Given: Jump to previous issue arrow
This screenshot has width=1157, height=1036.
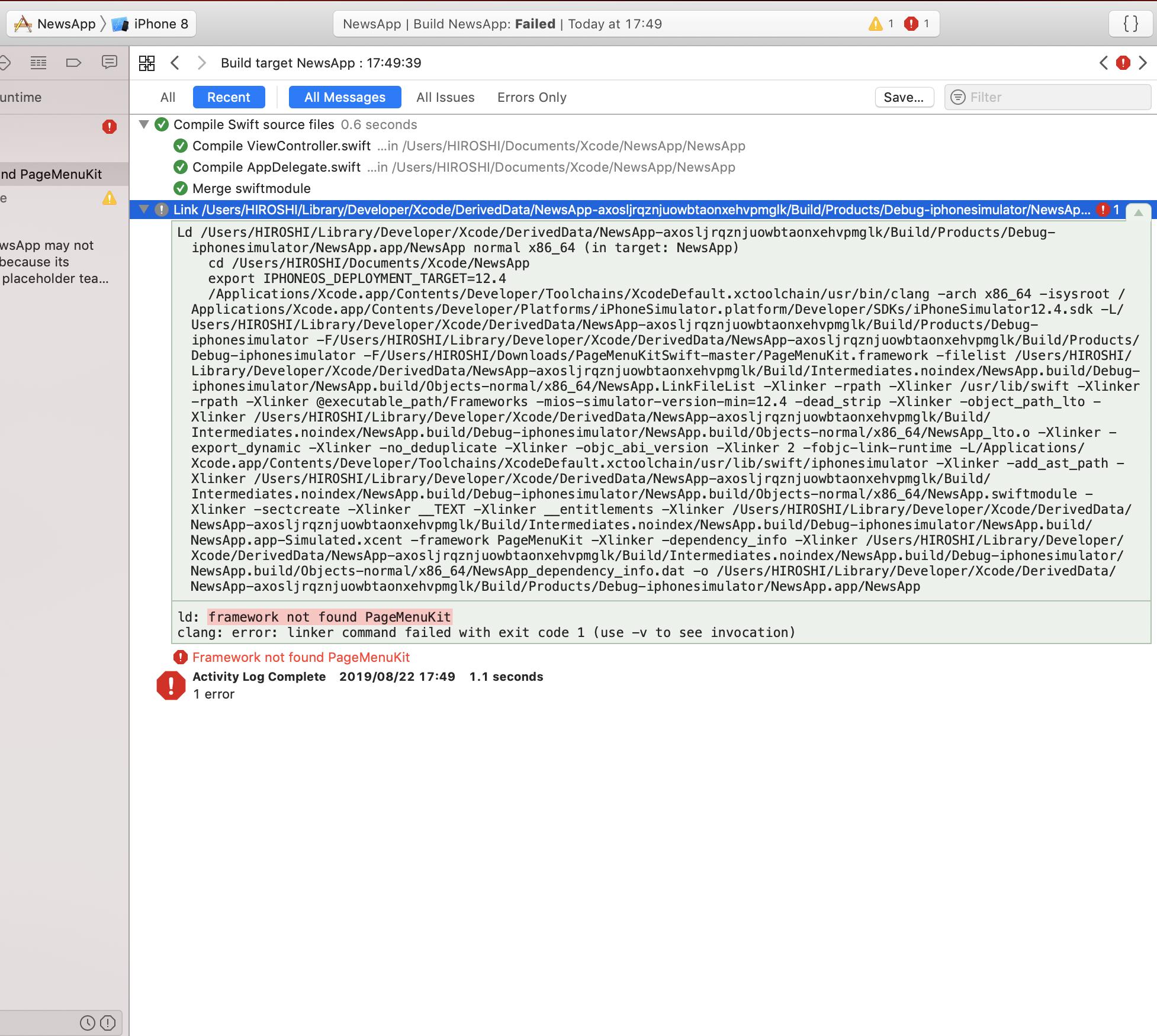Looking at the screenshot, I should click(1104, 63).
